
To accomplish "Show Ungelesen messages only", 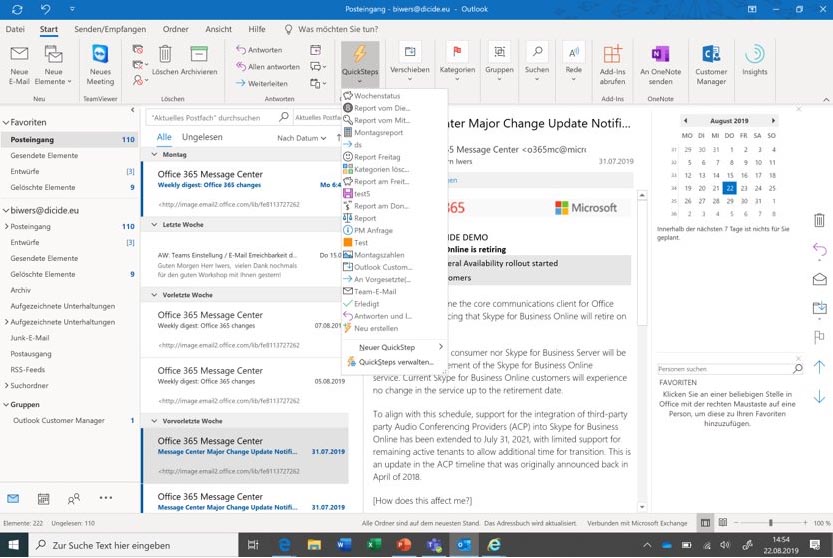I will pyautogui.click(x=202, y=137).
